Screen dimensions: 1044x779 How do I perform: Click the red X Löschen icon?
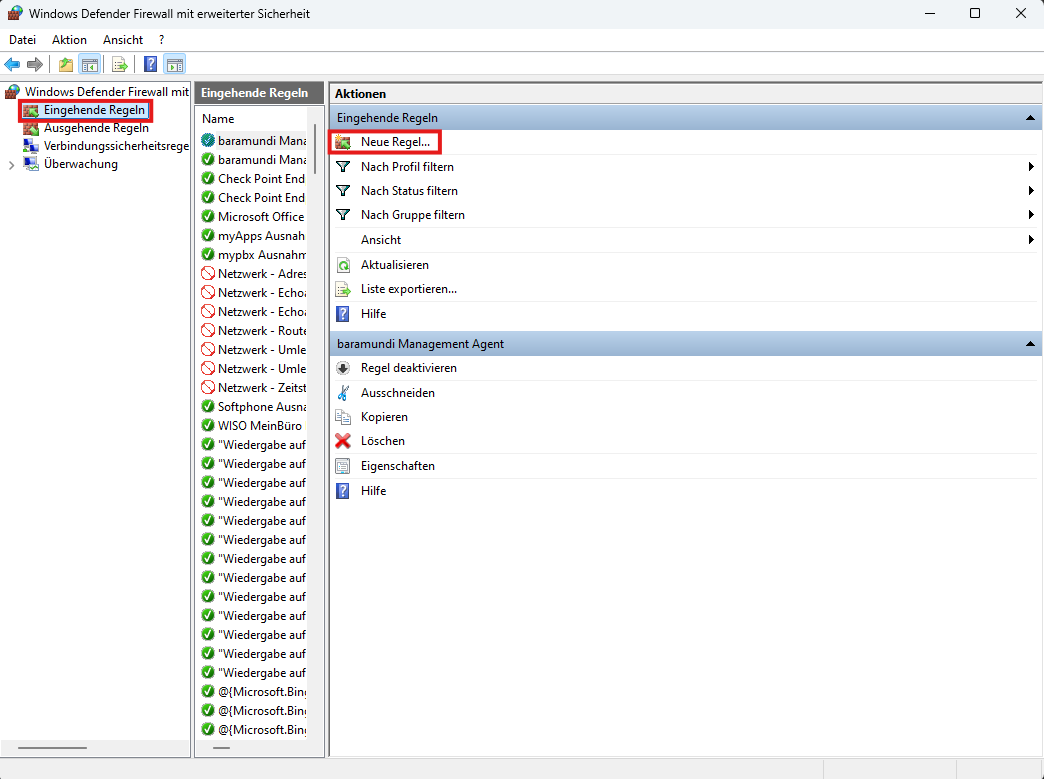(x=343, y=441)
